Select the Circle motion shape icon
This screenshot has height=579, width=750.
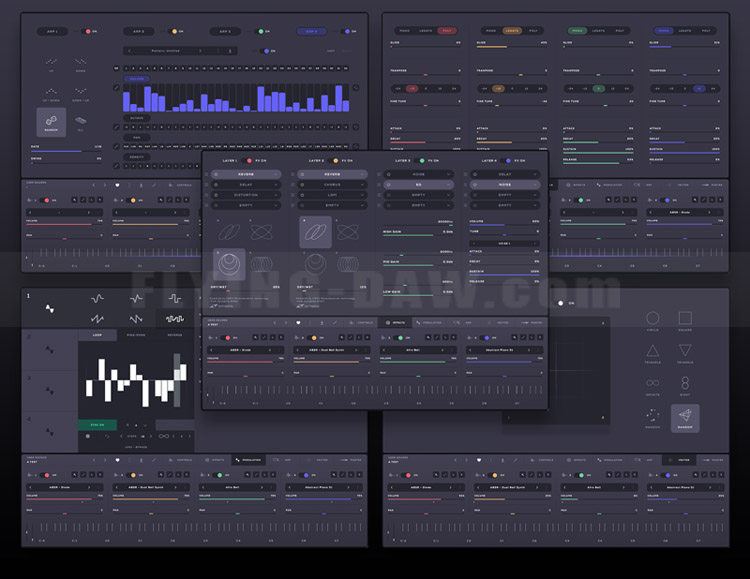click(x=652, y=318)
